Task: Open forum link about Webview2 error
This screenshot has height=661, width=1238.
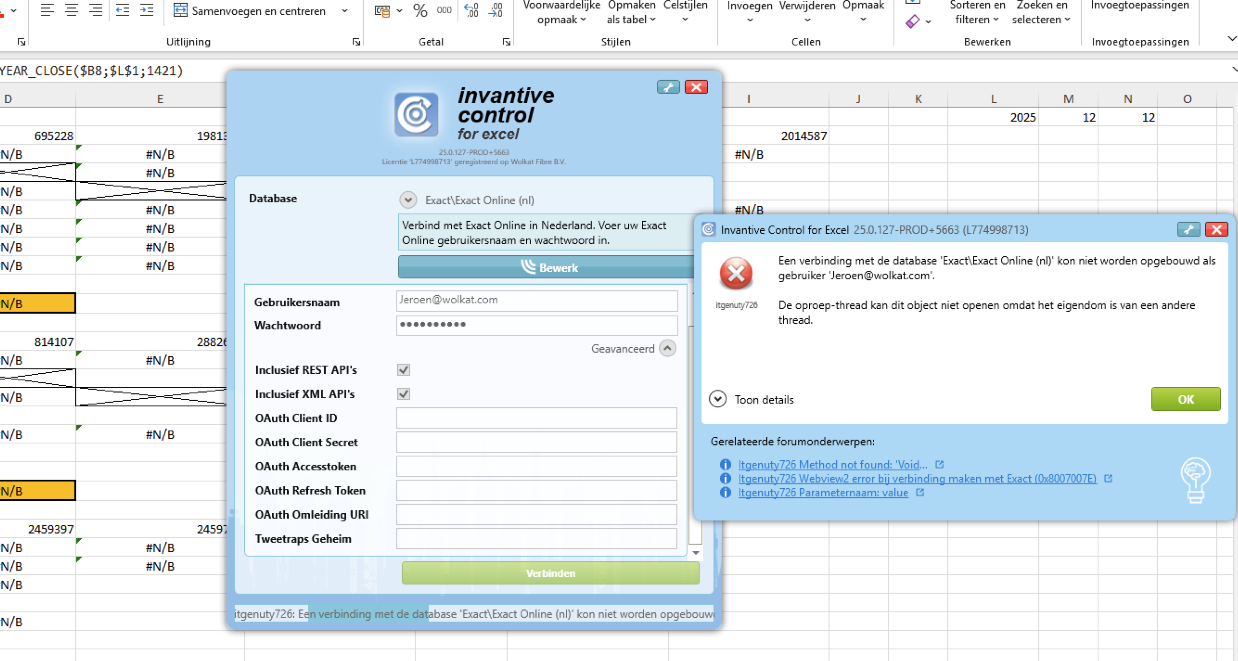Action: tap(917, 479)
